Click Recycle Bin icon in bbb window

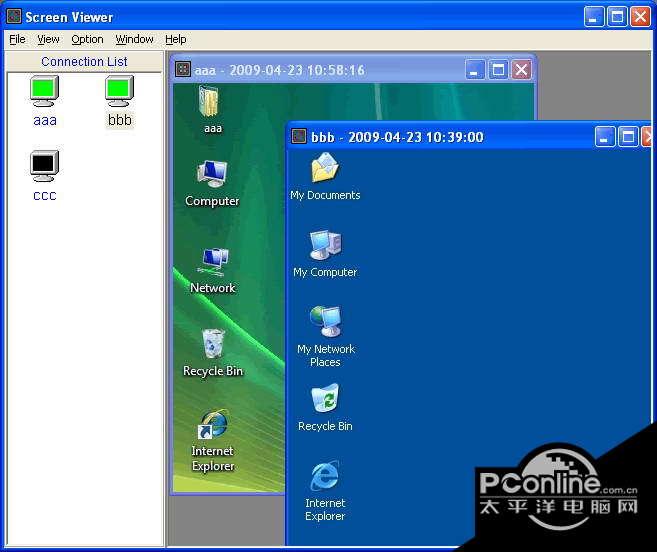325,398
